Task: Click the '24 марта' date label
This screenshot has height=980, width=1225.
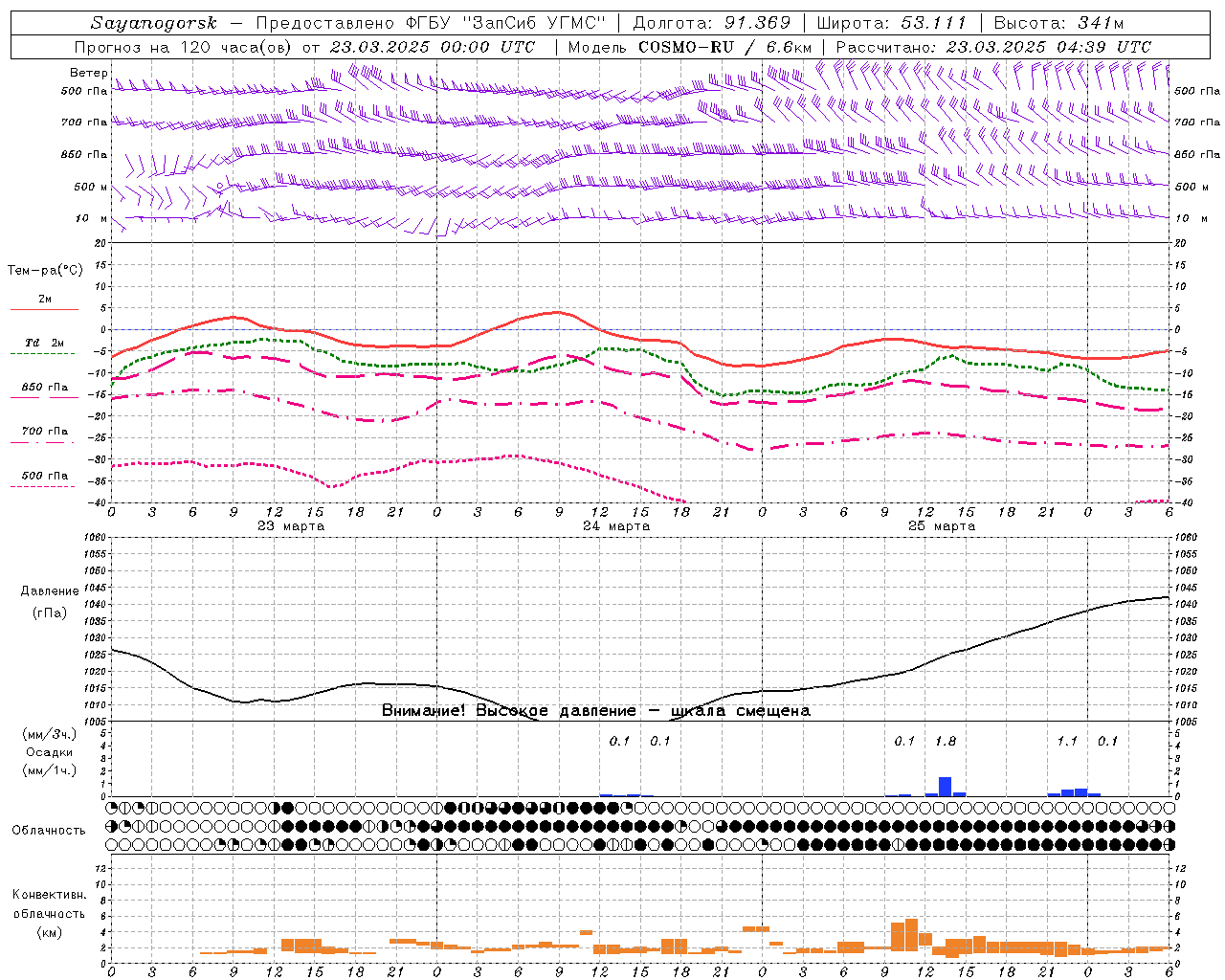Action: [x=616, y=525]
